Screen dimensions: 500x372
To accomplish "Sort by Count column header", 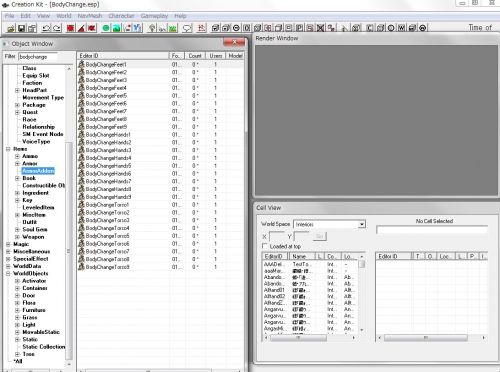I will (195, 56).
